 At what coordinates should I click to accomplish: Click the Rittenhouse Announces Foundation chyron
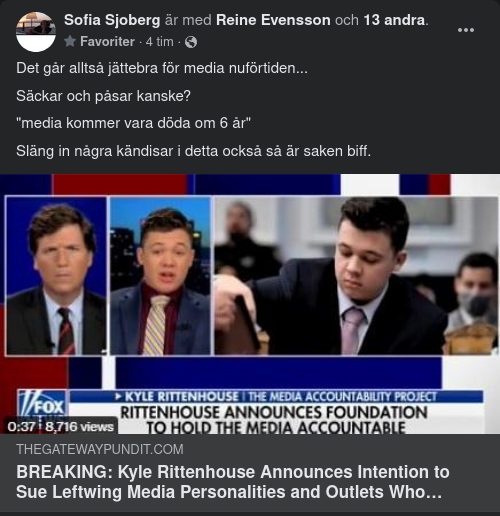click(273, 419)
